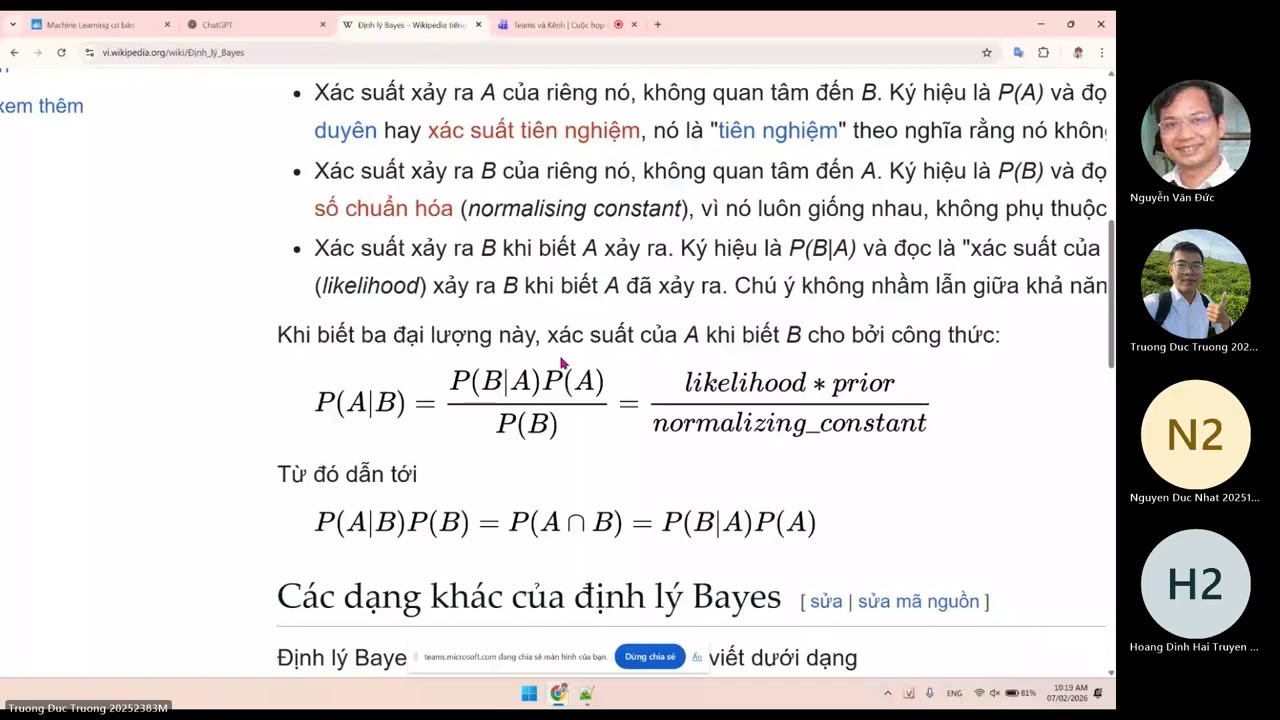Switch ENG input language indicator
Viewport: 1280px width, 720px height.
954,693
